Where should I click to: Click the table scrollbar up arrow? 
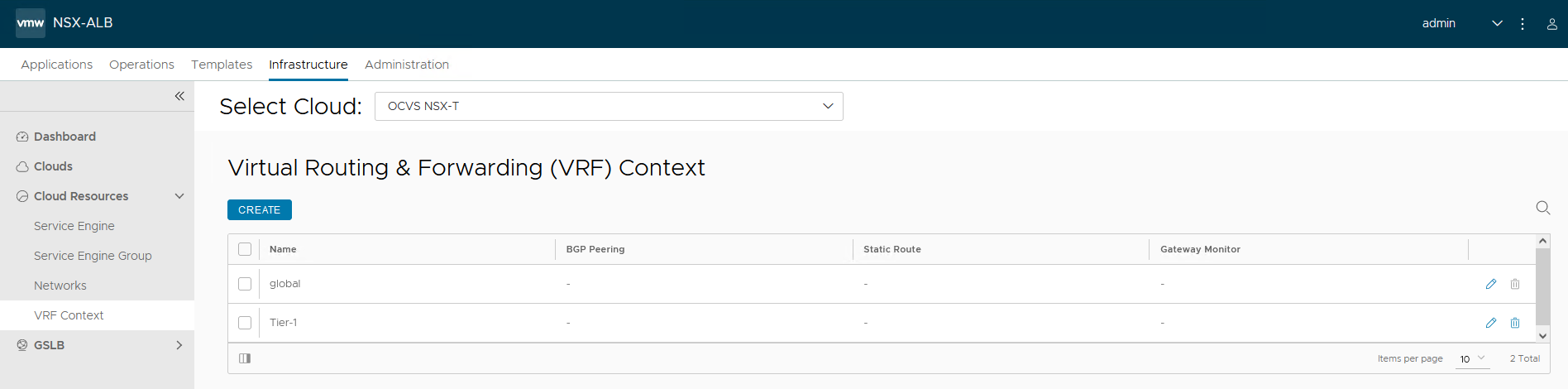pyautogui.click(x=1542, y=241)
